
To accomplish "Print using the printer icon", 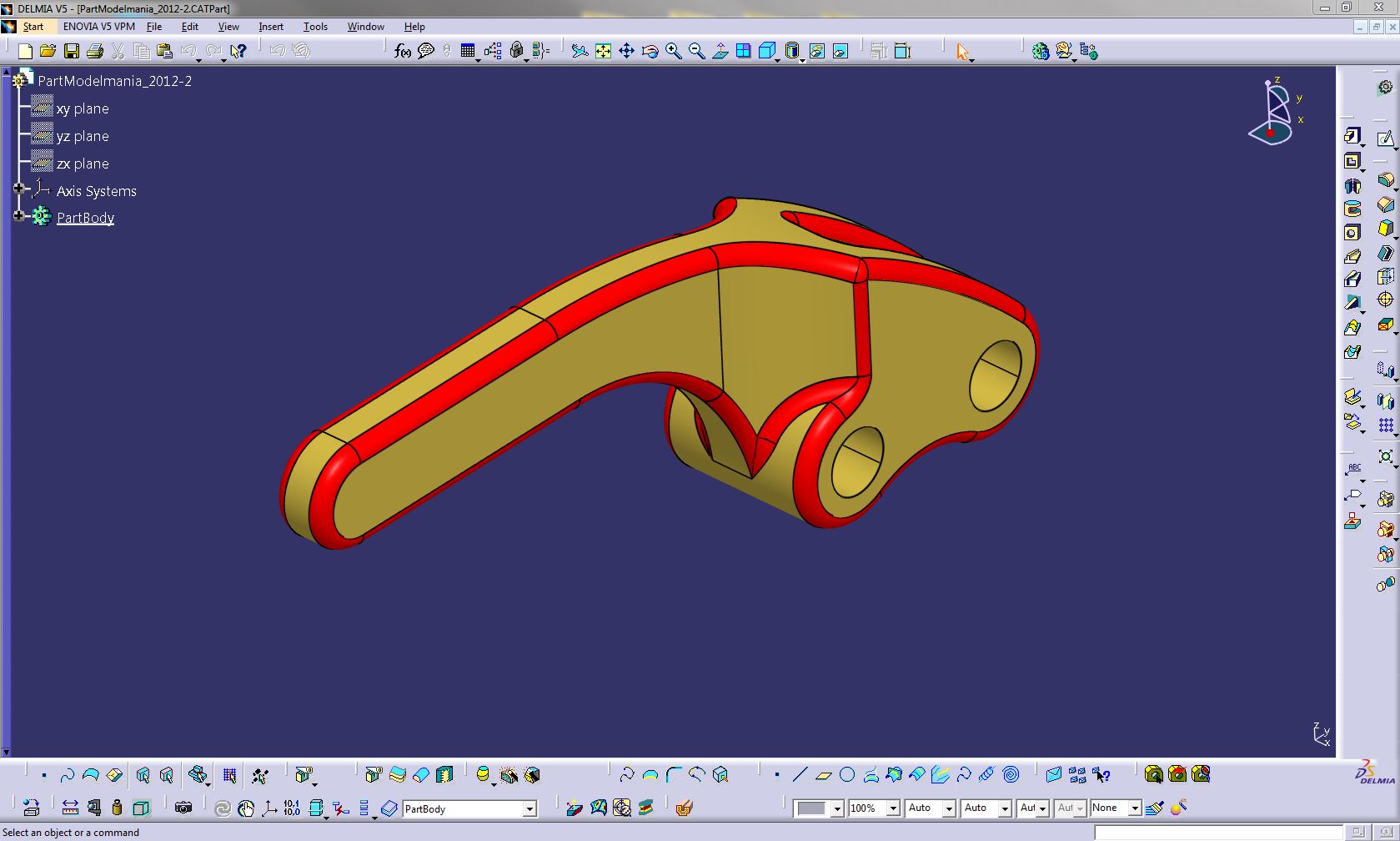I will (95, 51).
